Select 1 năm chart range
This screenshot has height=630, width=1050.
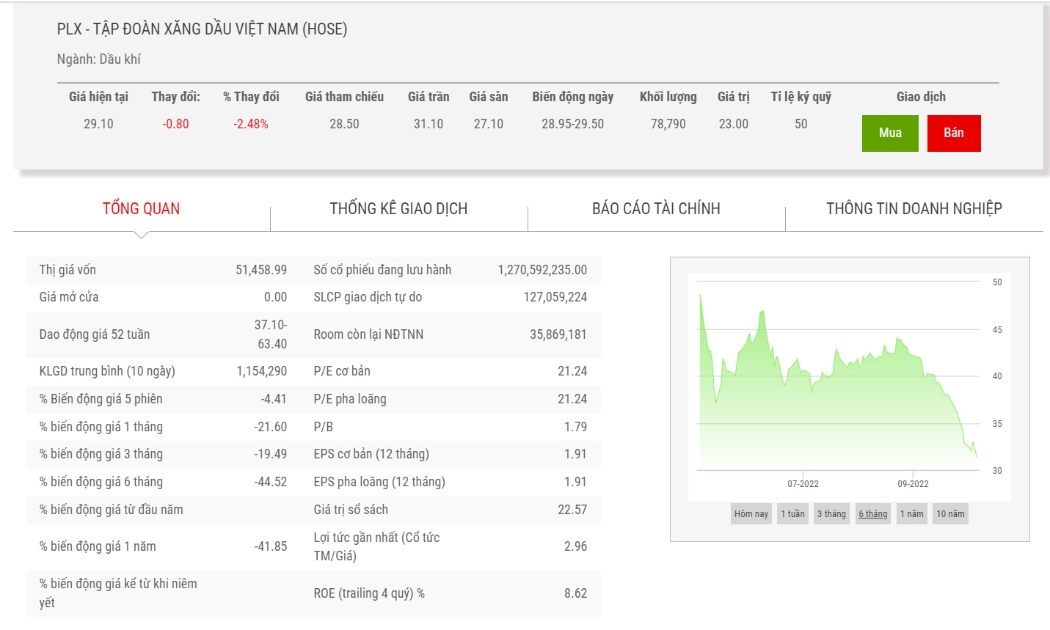click(x=911, y=514)
